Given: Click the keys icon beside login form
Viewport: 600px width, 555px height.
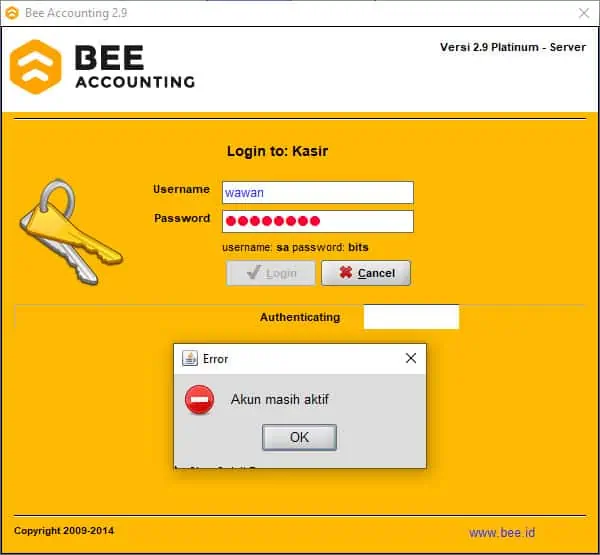Looking at the screenshot, I should pos(71,232).
